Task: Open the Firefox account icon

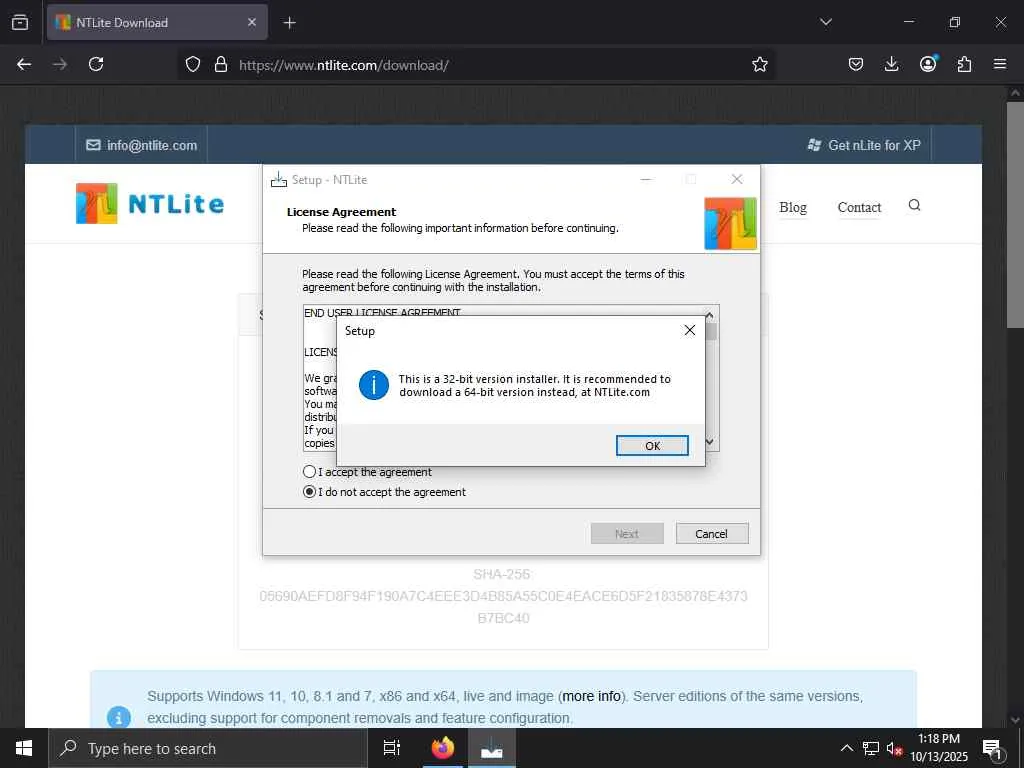Action: 928,64
